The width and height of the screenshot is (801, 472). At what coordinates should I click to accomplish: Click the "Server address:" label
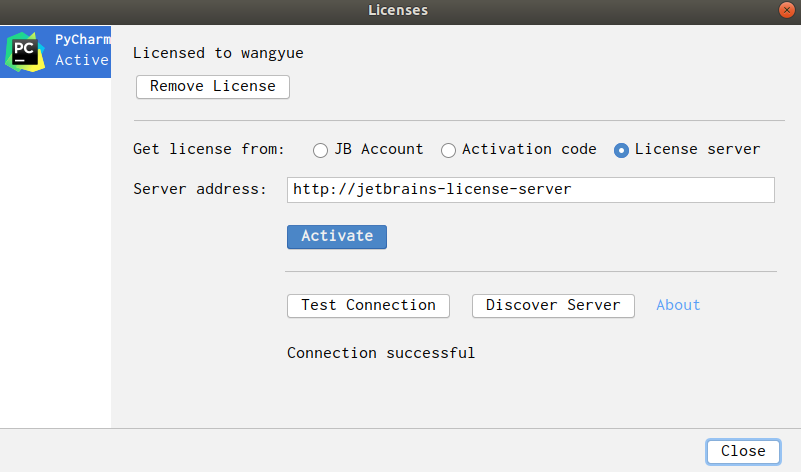click(200, 189)
